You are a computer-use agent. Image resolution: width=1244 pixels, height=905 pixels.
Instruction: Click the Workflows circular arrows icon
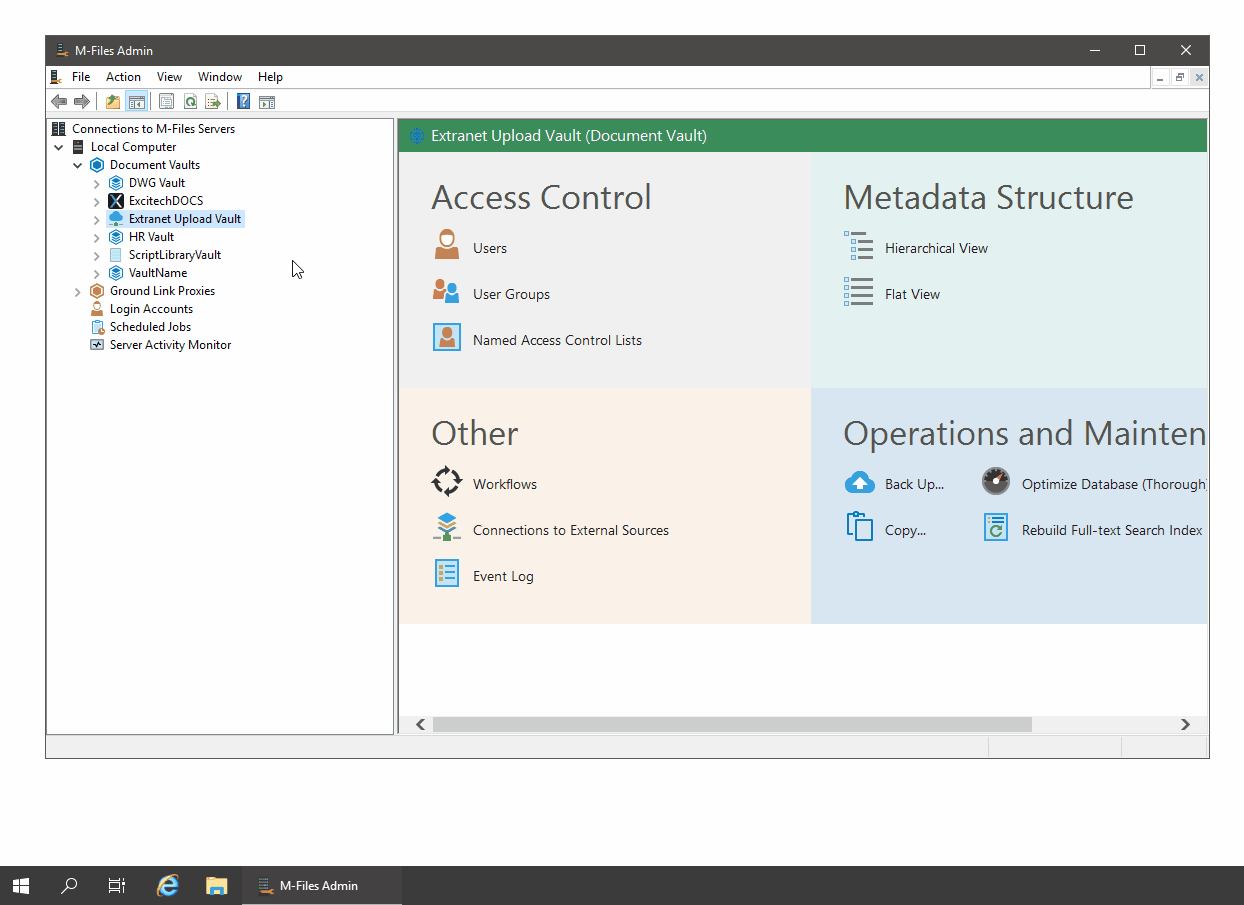447,481
